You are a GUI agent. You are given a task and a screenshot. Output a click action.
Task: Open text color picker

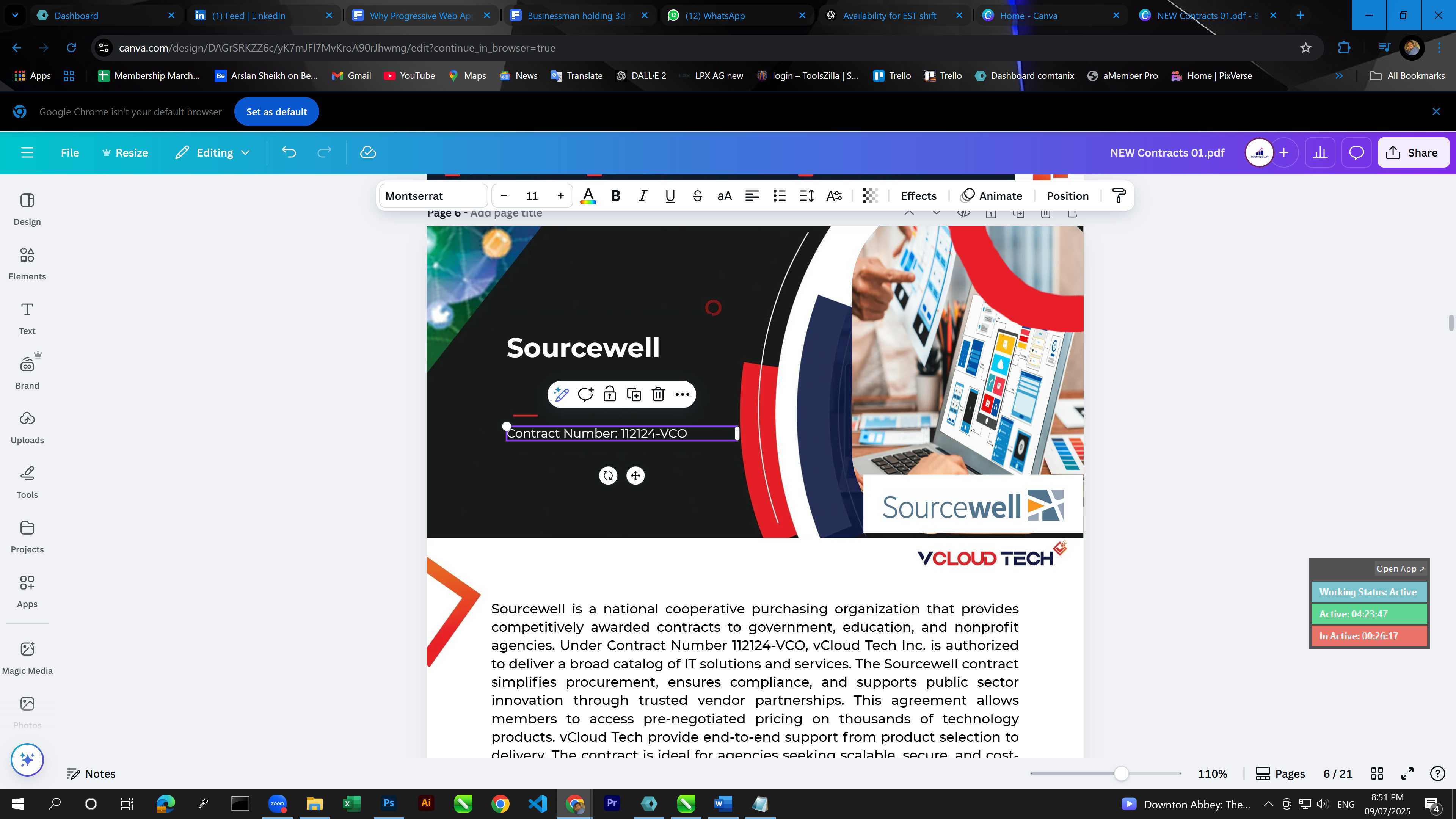point(588,196)
